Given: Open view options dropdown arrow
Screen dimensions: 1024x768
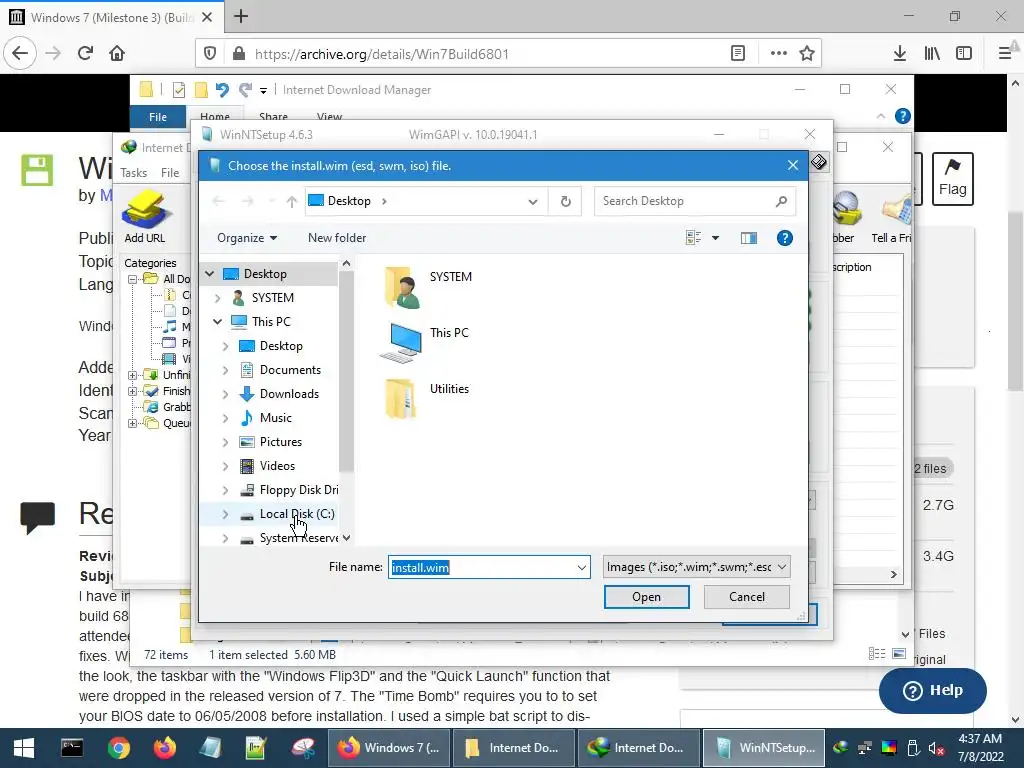Looking at the screenshot, I should (716, 238).
